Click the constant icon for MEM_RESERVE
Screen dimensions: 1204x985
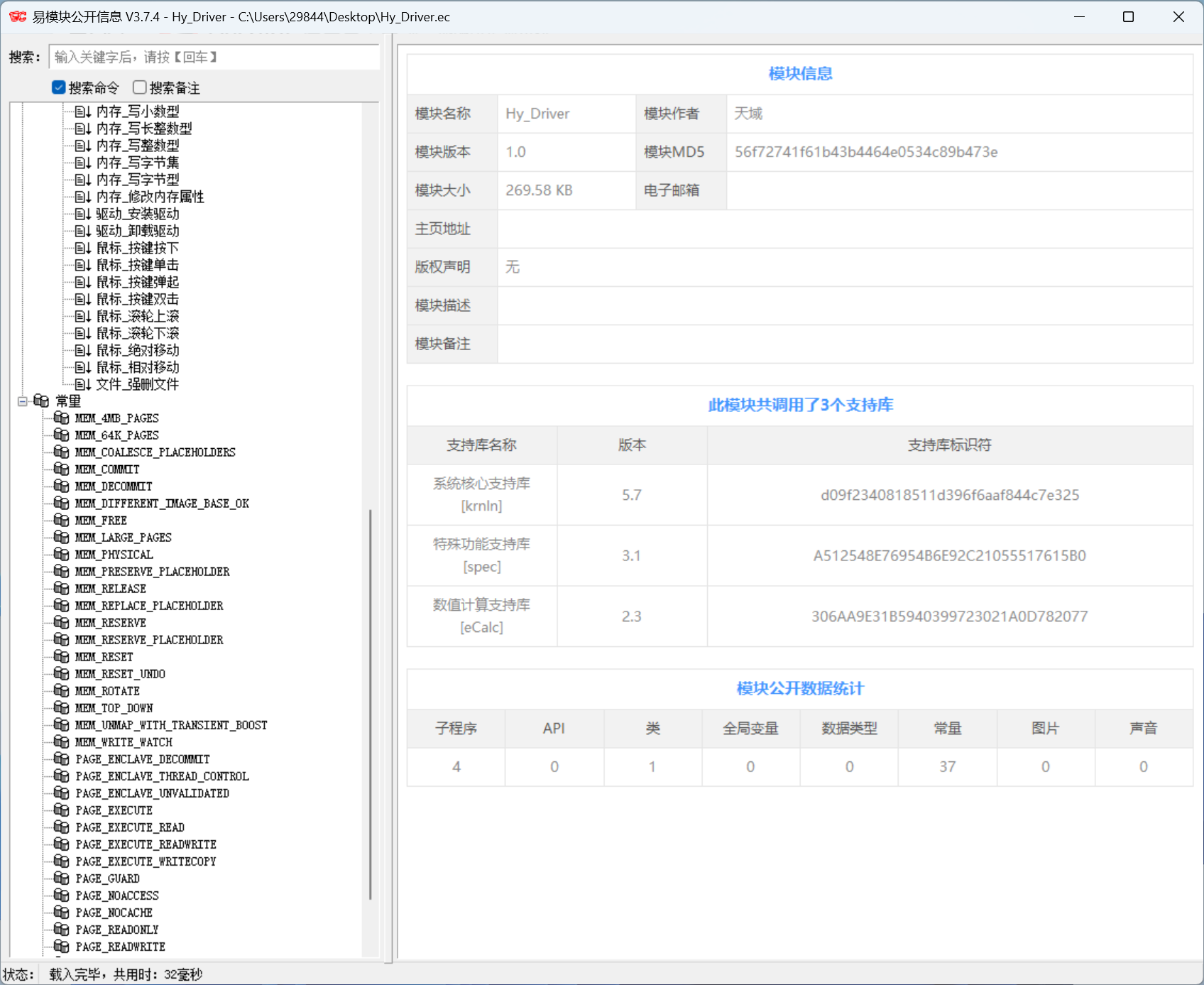click(x=62, y=623)
